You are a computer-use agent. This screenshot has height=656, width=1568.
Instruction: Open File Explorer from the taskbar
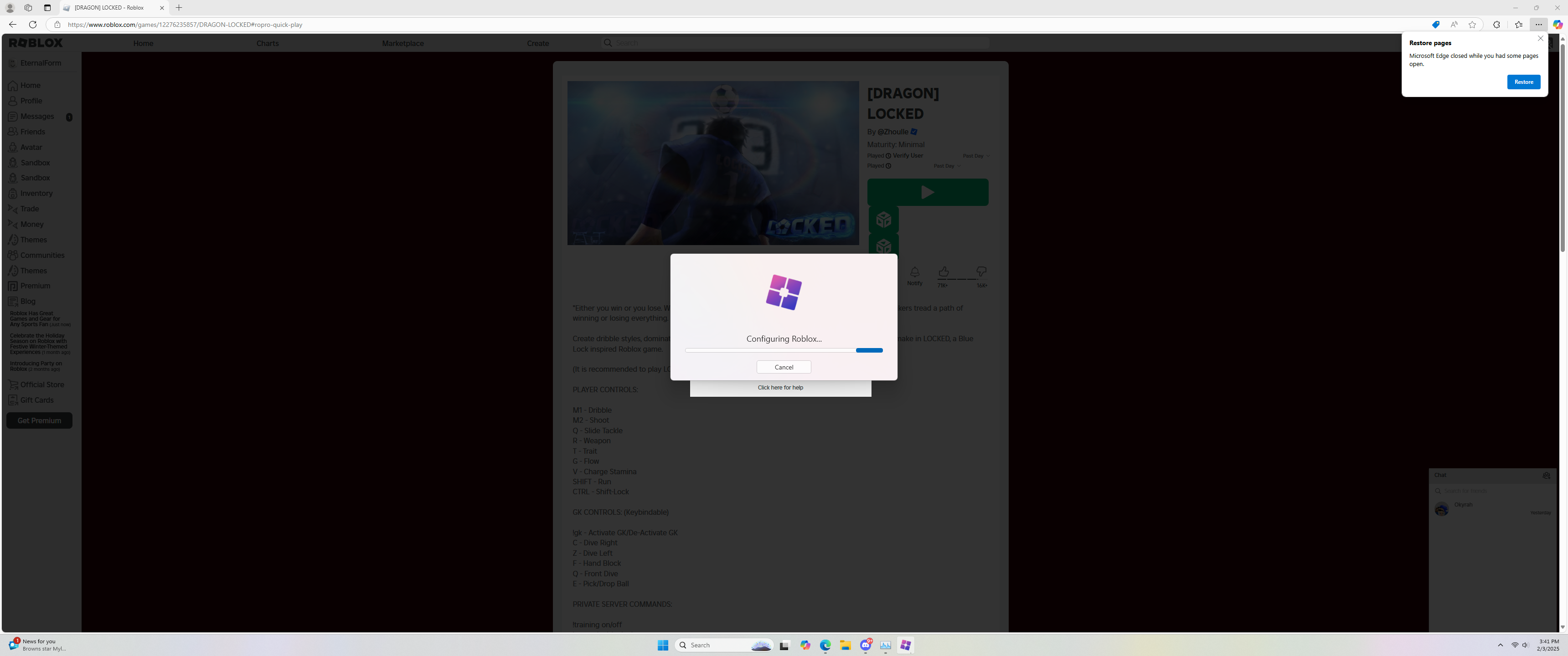click(x=845, y=645)
